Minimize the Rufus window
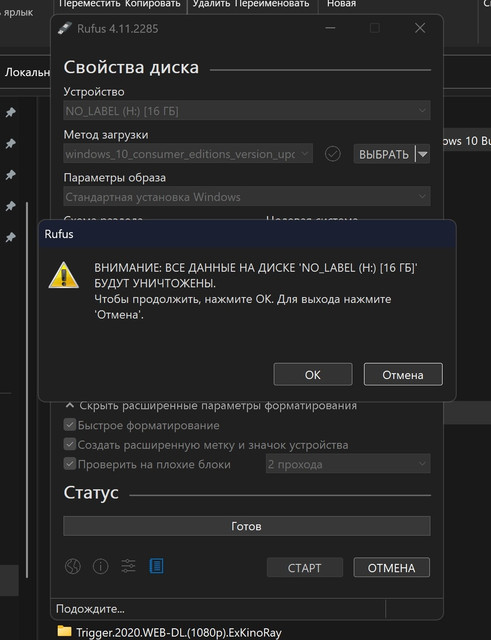 (x=330, y=28)
